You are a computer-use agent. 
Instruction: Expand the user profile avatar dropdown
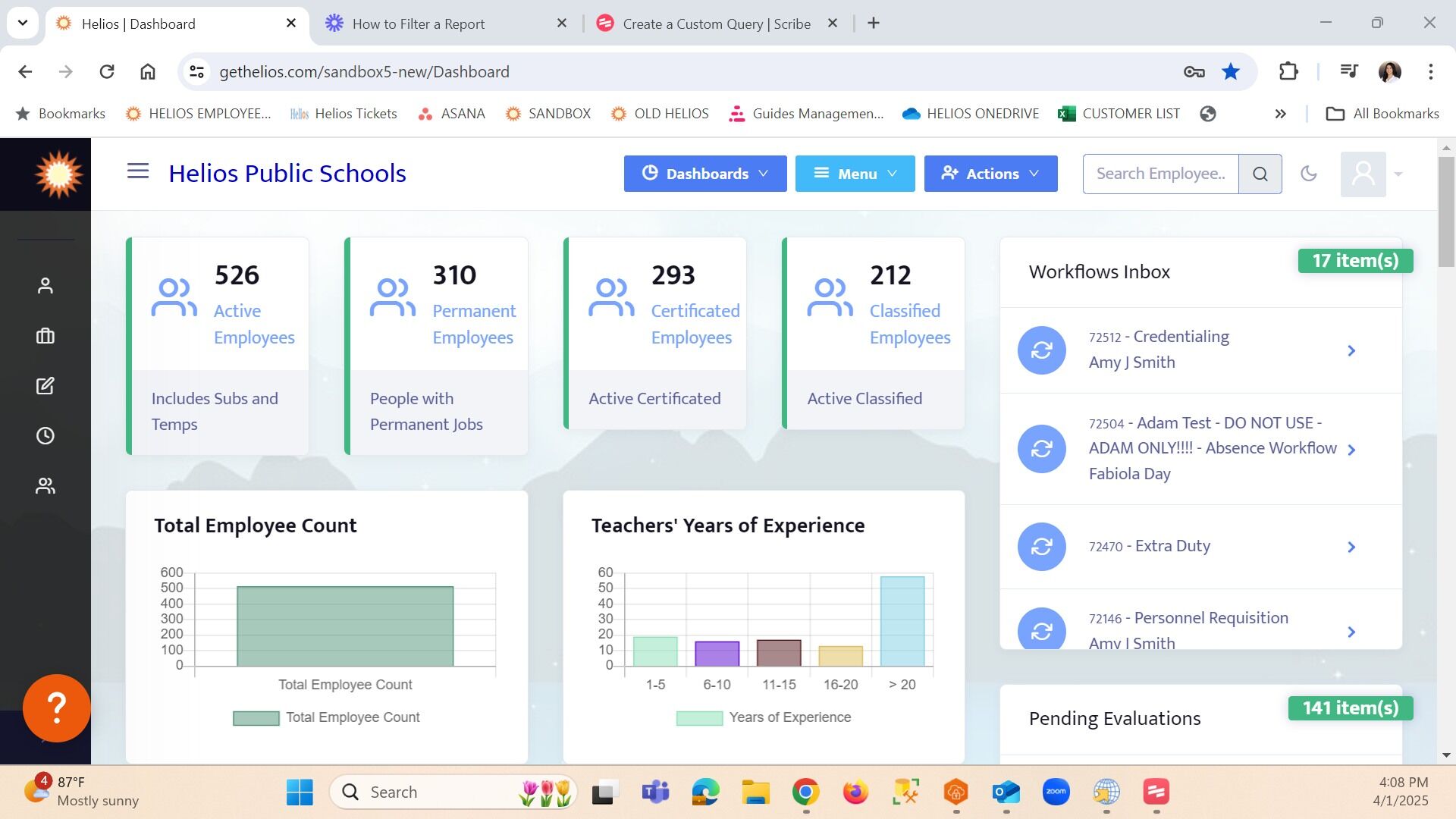point(1371,174)
